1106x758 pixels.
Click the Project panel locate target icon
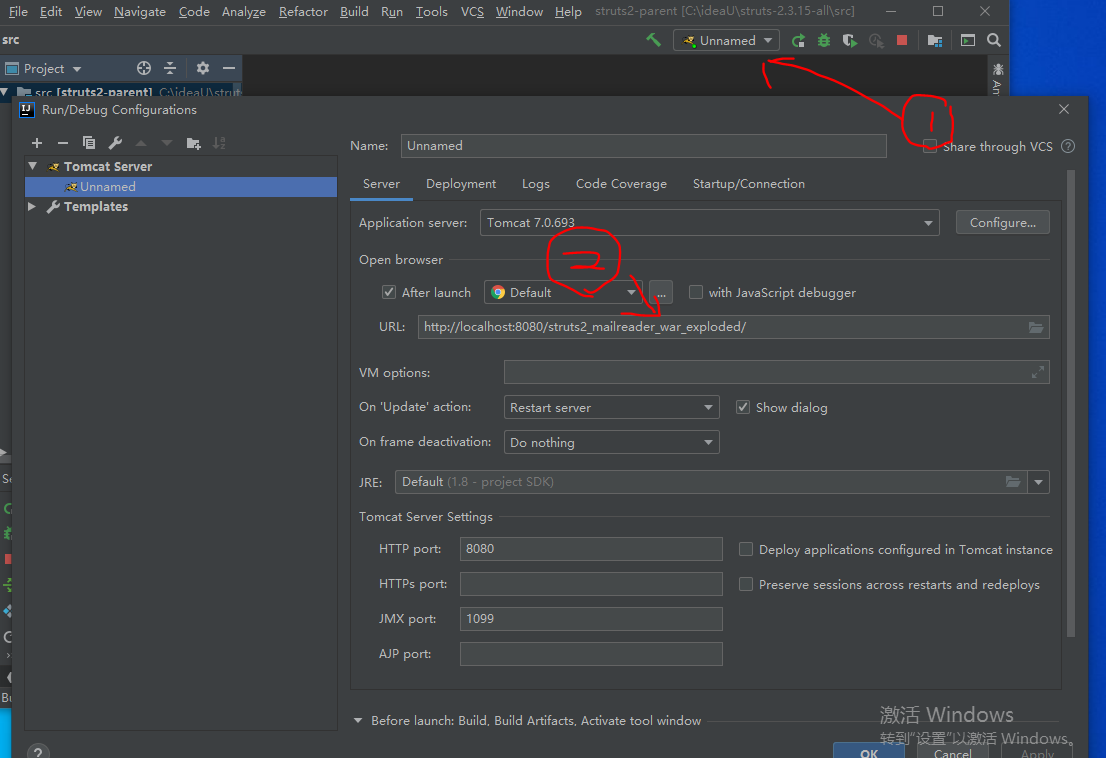click(x=144, y=68)
